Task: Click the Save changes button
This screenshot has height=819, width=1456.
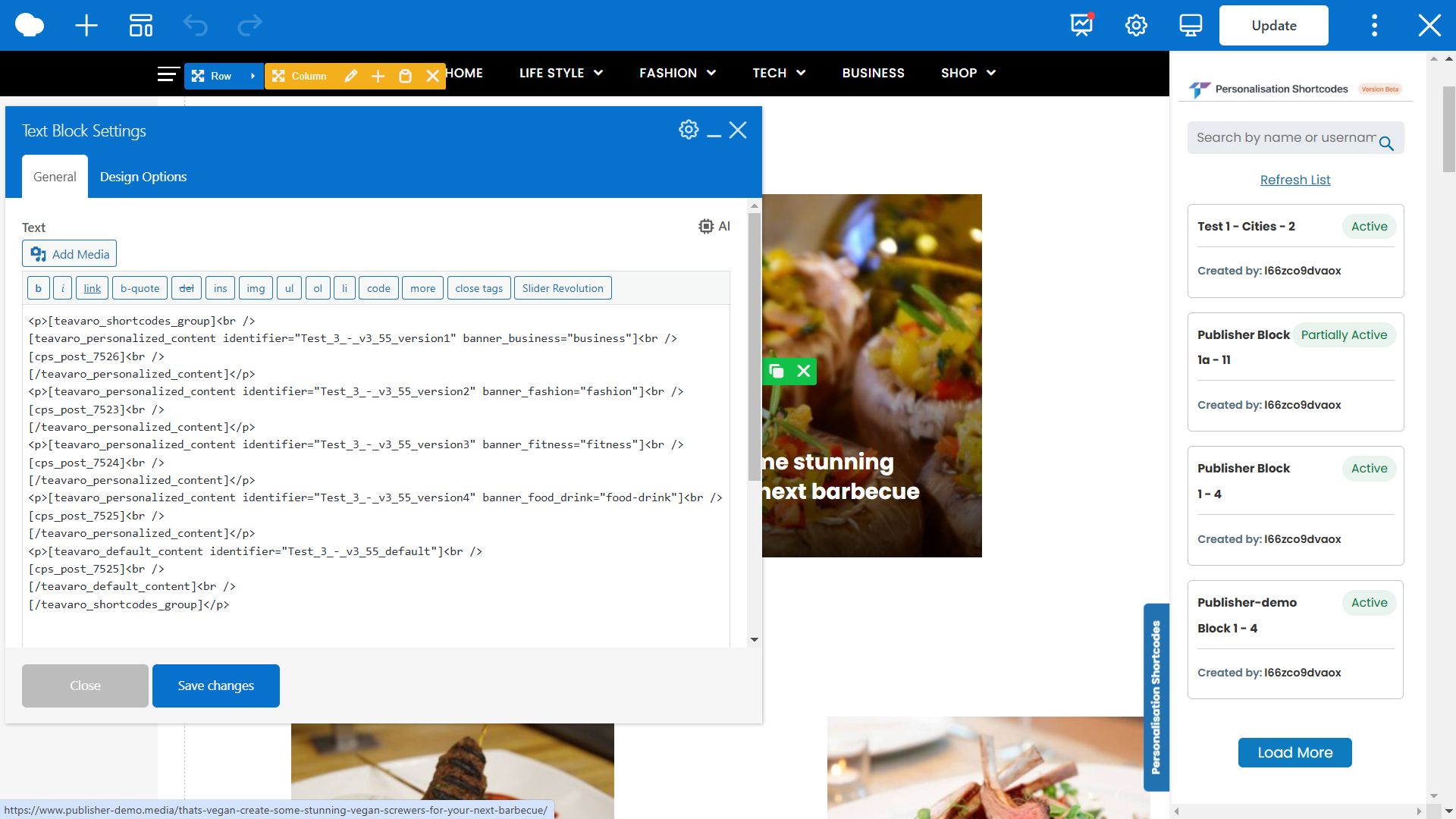Action: (216, 686)
